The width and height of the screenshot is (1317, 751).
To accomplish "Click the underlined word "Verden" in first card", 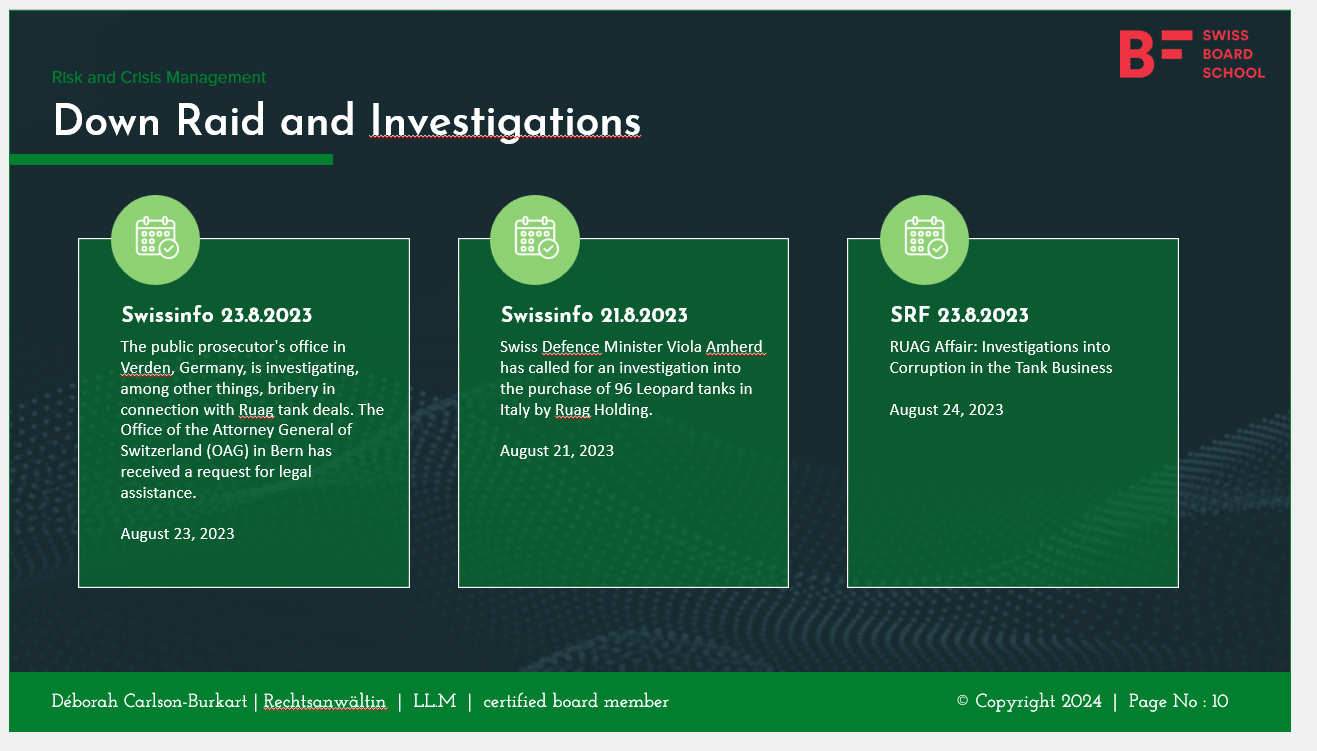I will 146,368.
